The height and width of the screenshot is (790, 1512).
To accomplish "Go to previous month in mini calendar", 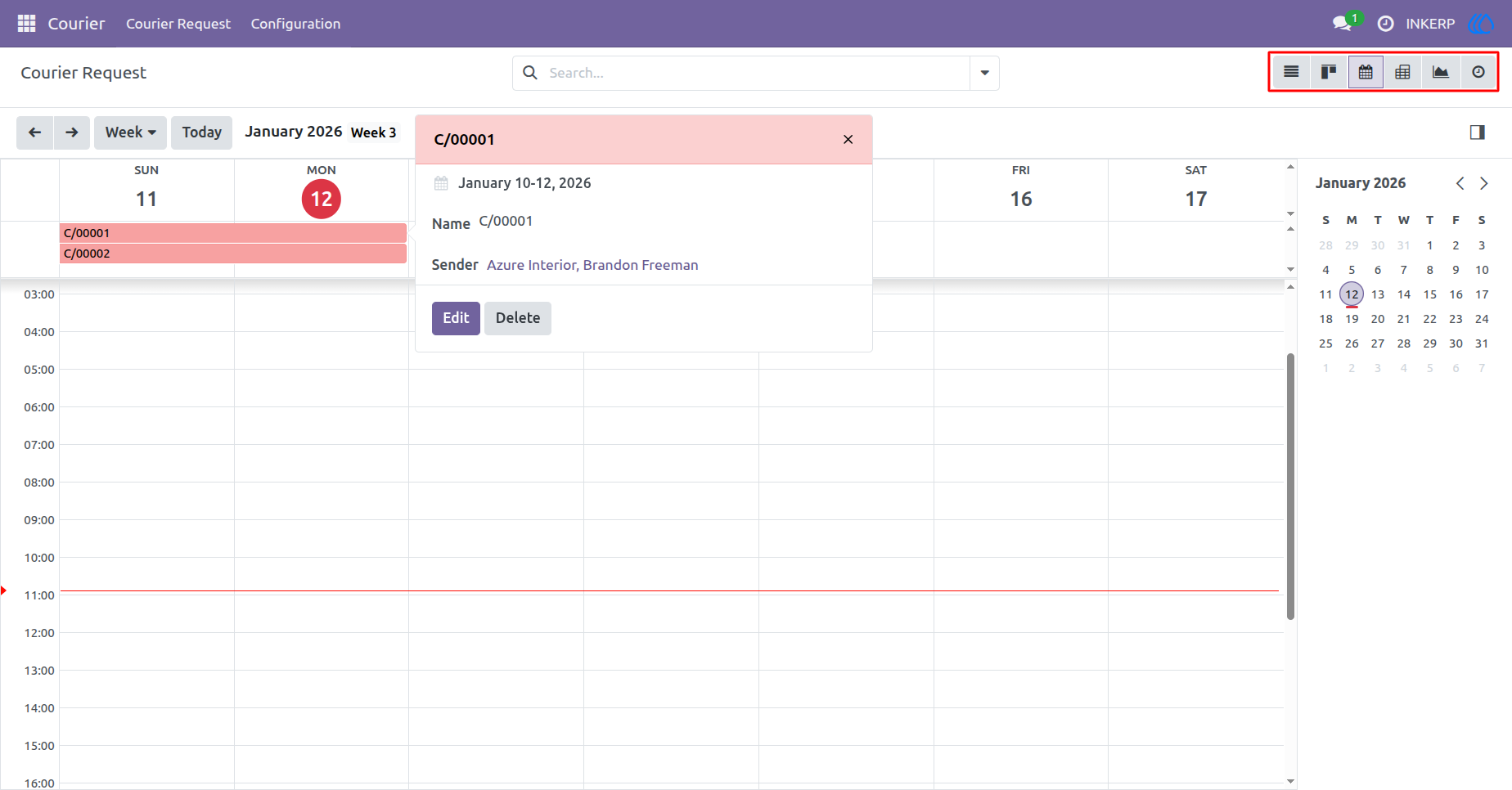I will pyautogui.click(x=1460, y=183).
